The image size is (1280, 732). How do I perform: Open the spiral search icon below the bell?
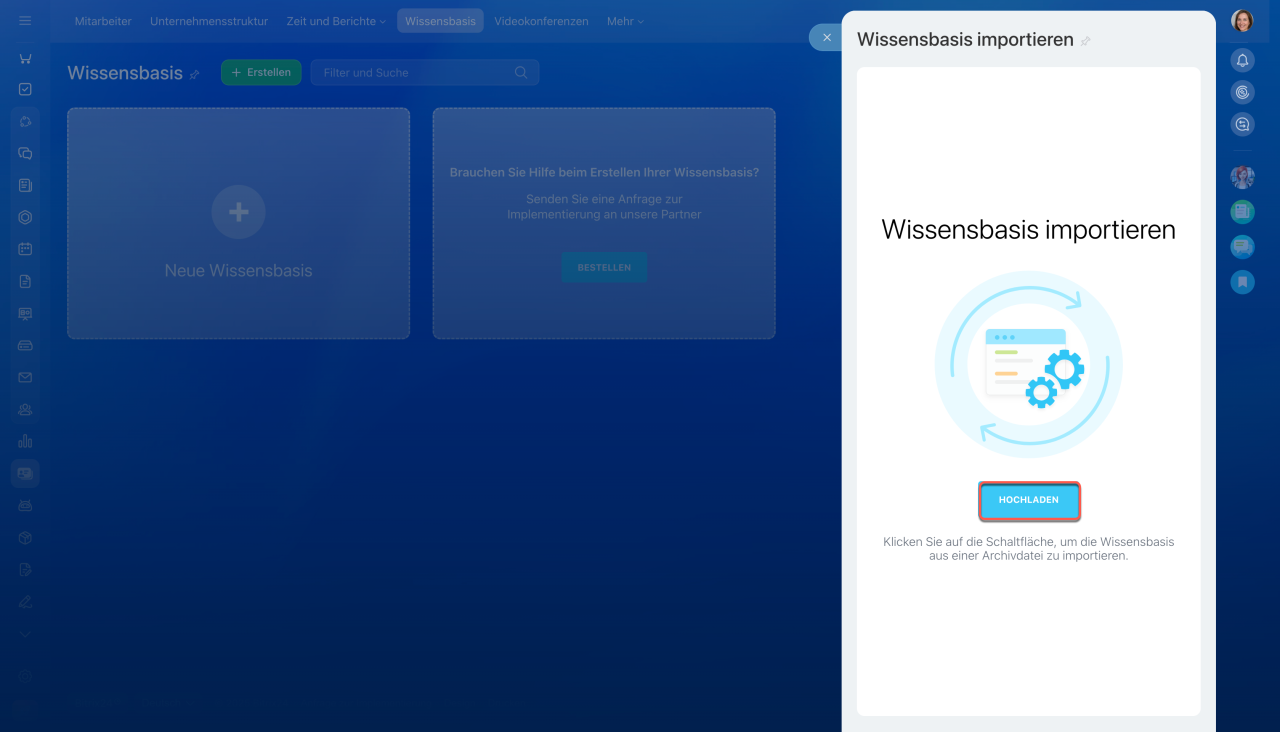[1242, 93]
